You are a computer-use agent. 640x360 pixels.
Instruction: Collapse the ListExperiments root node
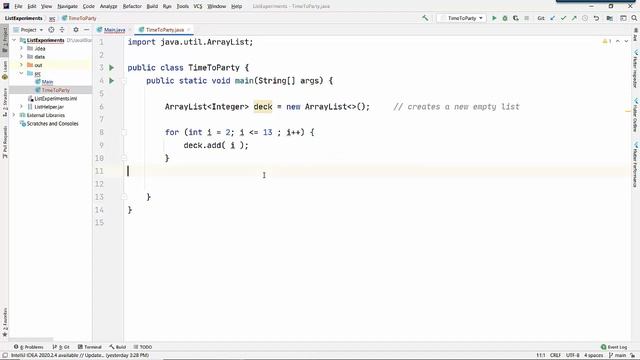[14, 40]
